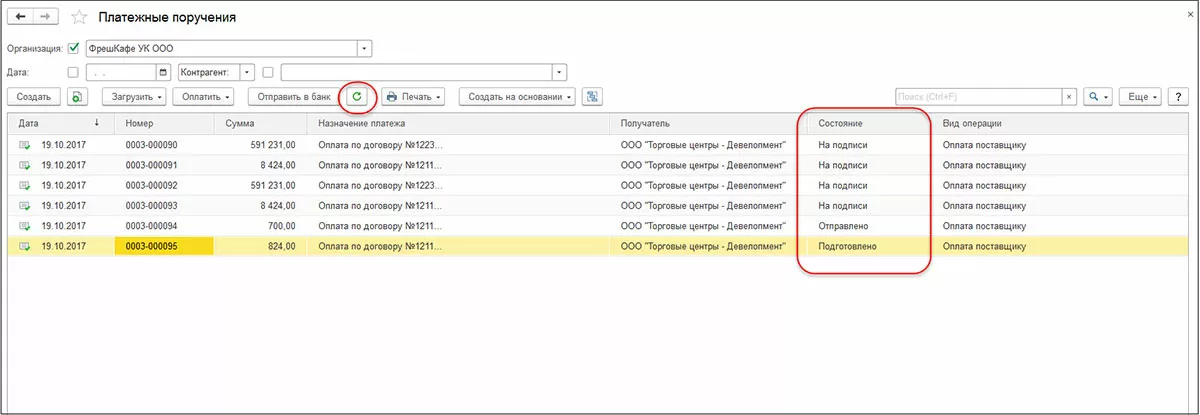Select the number cell 0003-000094
The height and width of the screenshot is (415, 1200).
[164, 226]
